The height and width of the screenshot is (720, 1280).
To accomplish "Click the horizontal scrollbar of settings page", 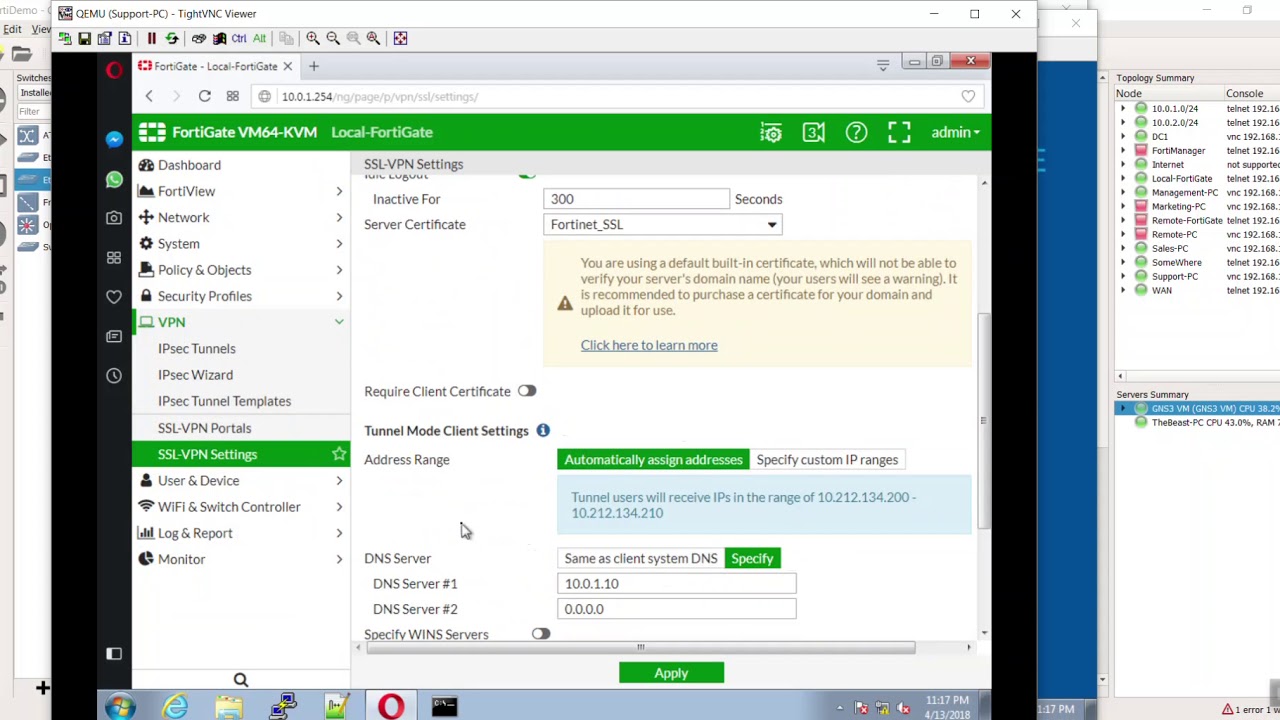I will coord(640,648).
